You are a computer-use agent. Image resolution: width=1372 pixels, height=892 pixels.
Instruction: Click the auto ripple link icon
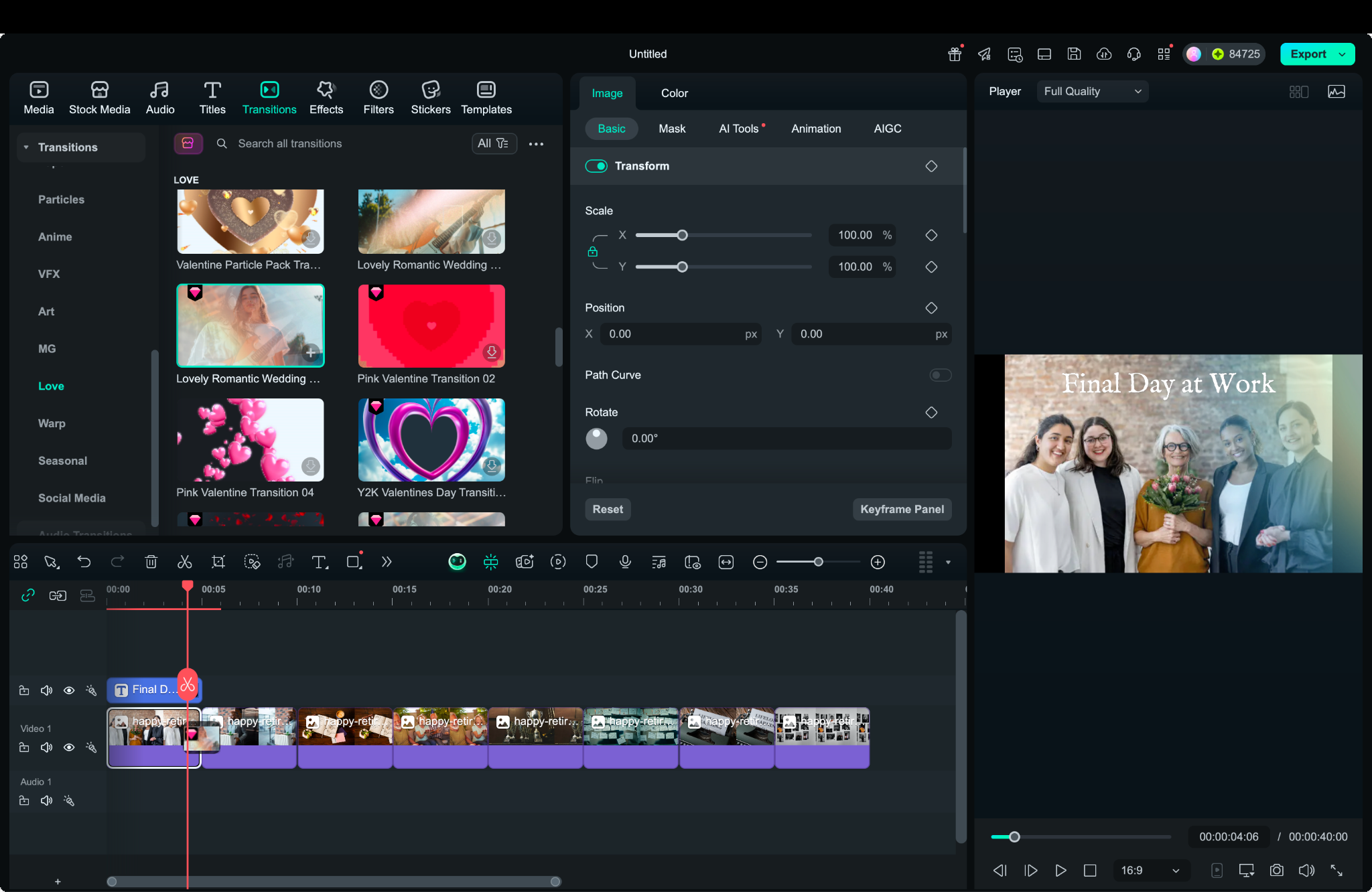click(x=27, y=595)
